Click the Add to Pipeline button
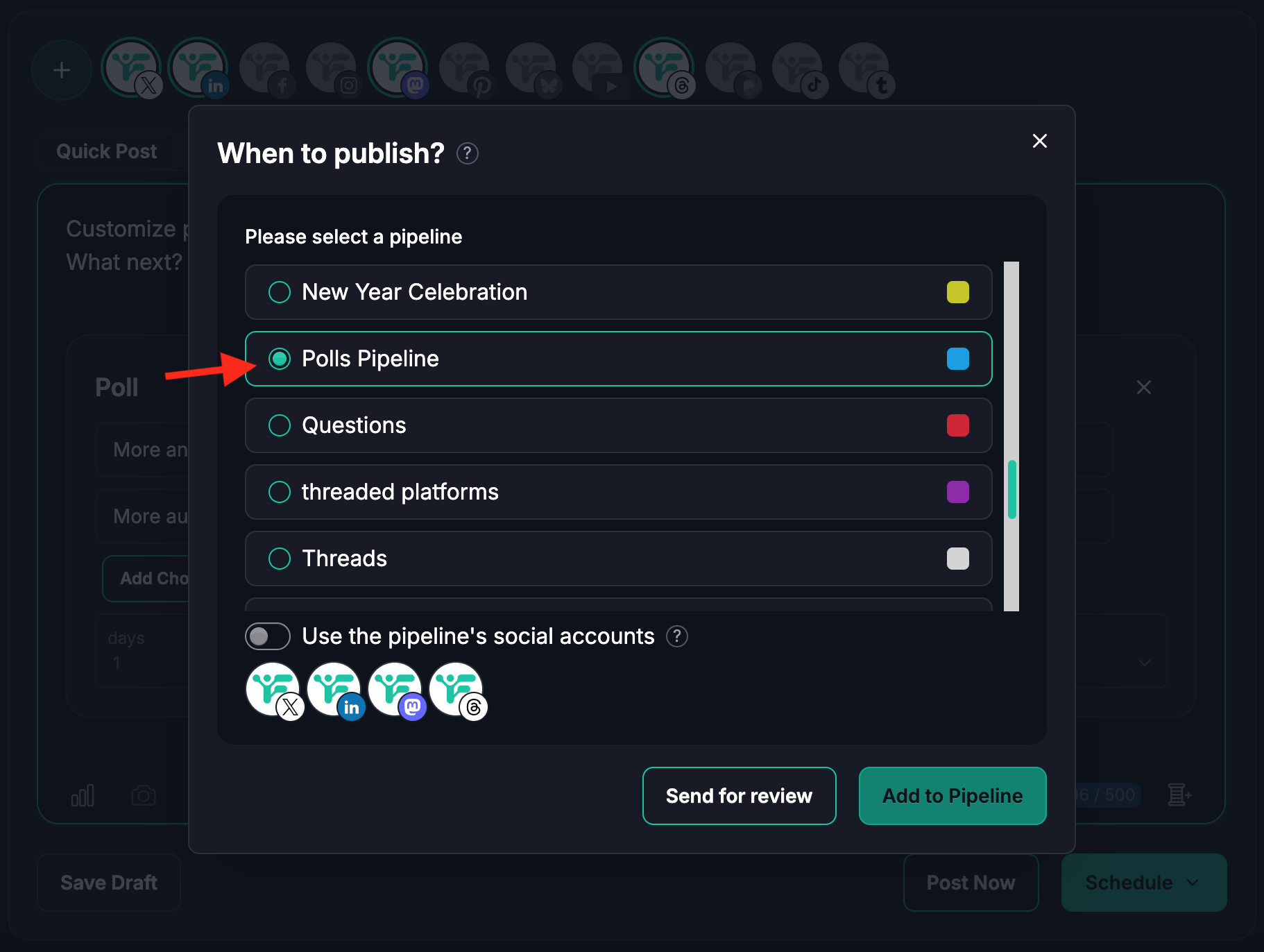Image resolution: width=1264 pixels, height=952 pixels. pos(952,796)
